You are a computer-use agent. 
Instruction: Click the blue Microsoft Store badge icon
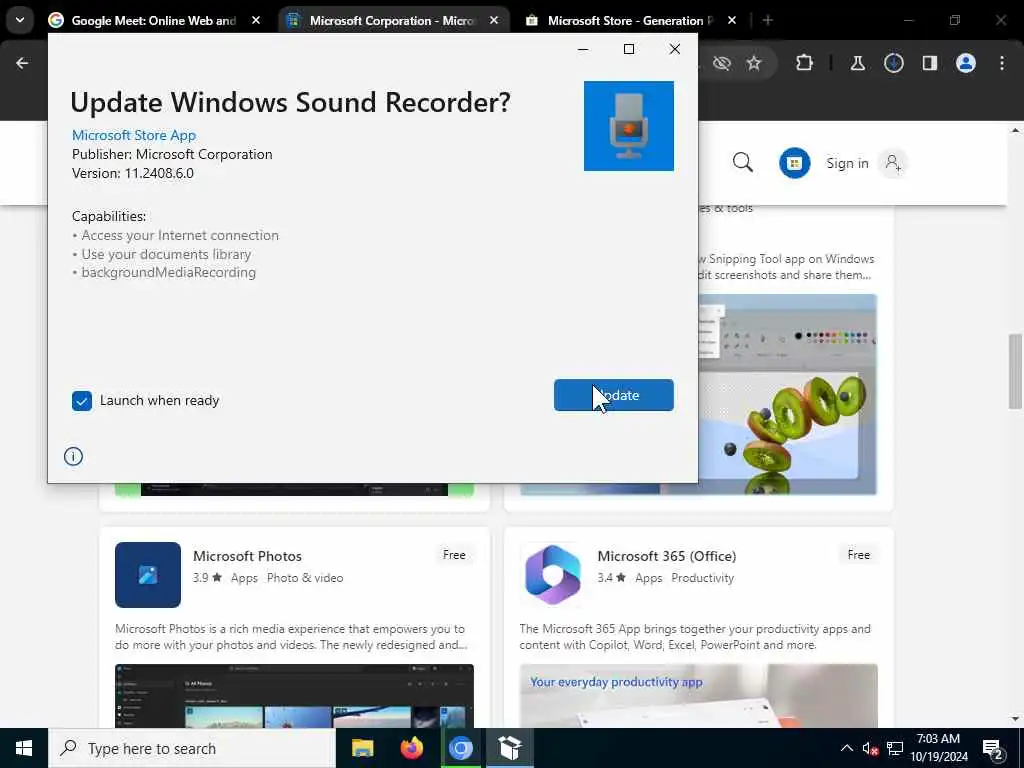point(794,163)
